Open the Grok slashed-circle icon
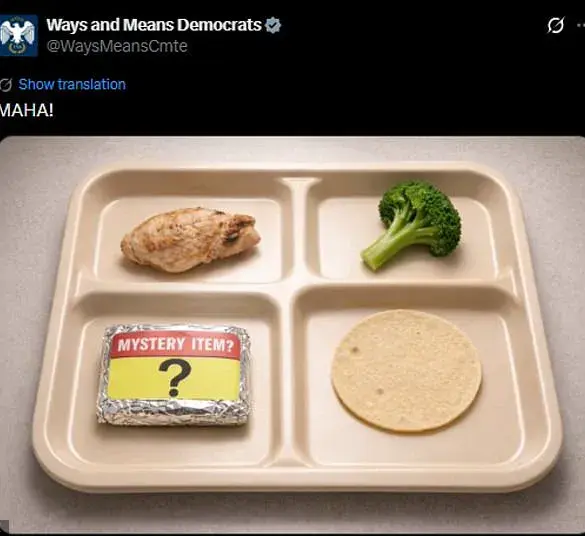Viewport: 585px width, 536px height. click(x=556, y=25)
